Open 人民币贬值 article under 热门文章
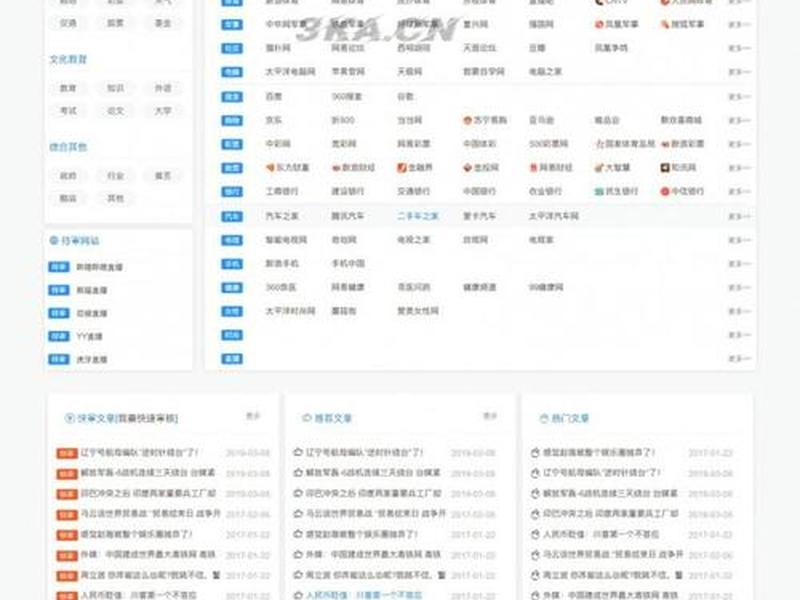Screen dimensions: 800x600 [601, 534]
